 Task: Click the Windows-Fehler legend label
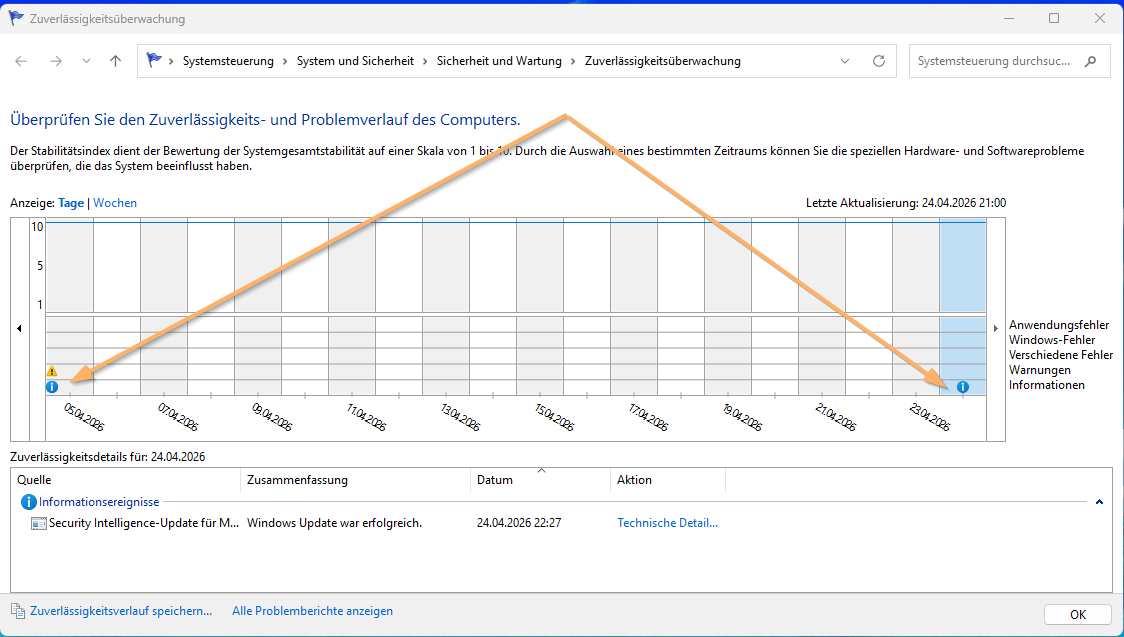point(1054,340)
